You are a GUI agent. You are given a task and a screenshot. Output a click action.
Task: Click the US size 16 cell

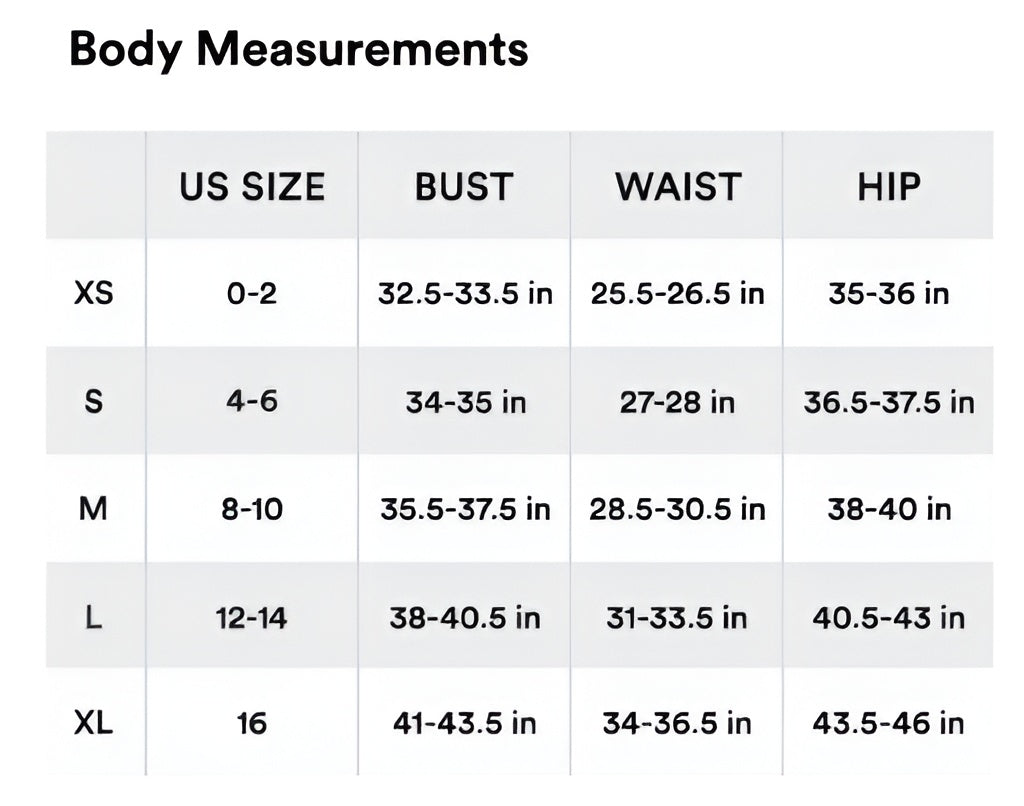pyautogui.click(x=252, y=723)
